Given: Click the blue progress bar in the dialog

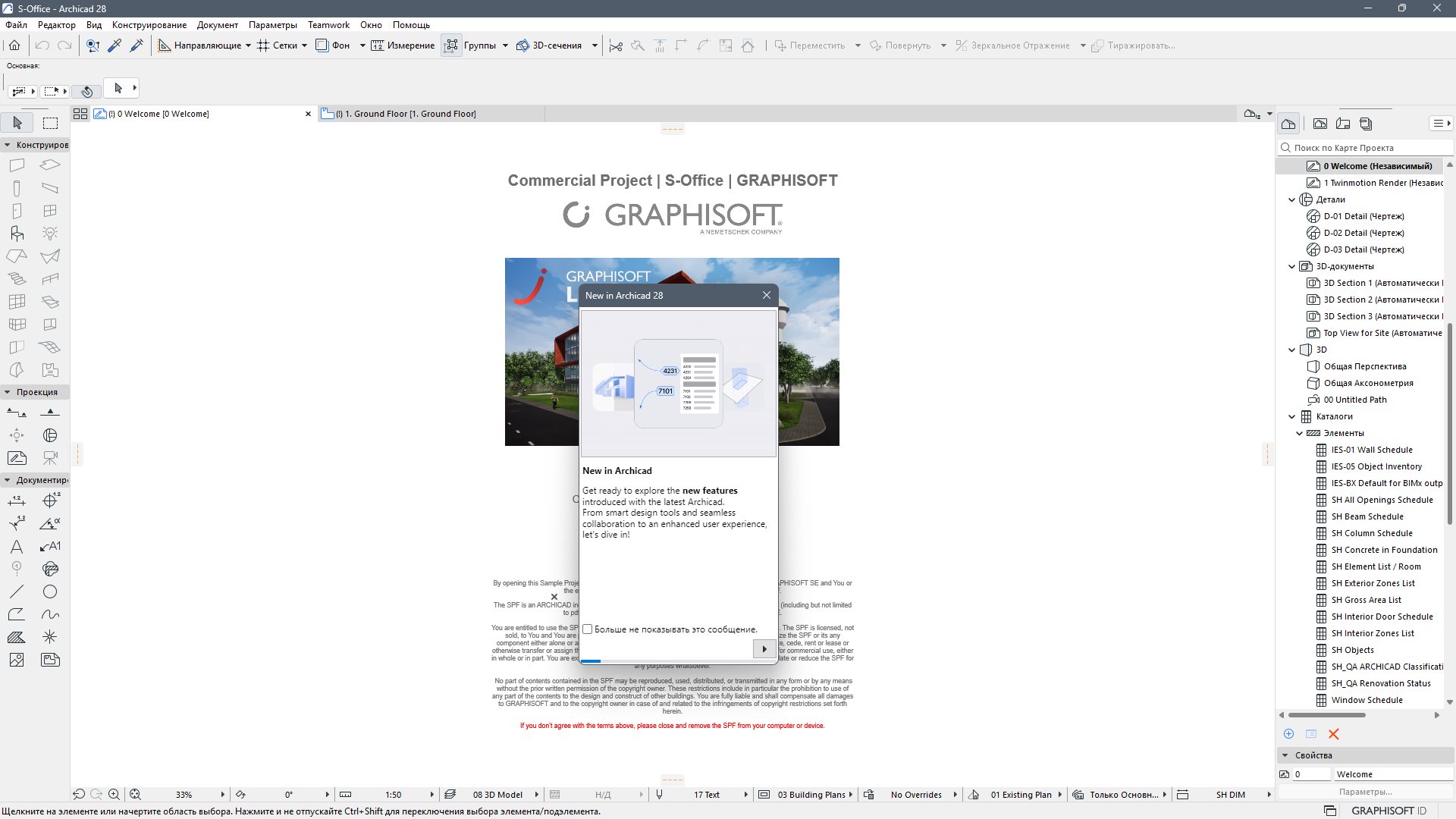Looking at the screenshot, I should tap(591, 661).
